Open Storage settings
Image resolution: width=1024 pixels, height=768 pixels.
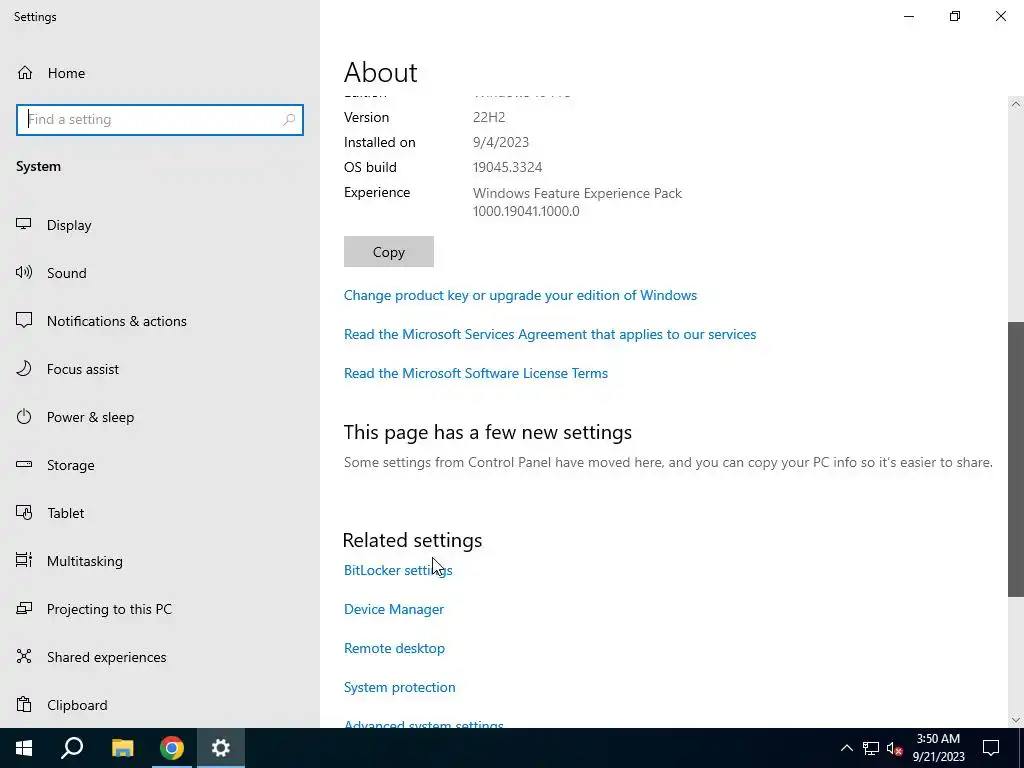56,465
